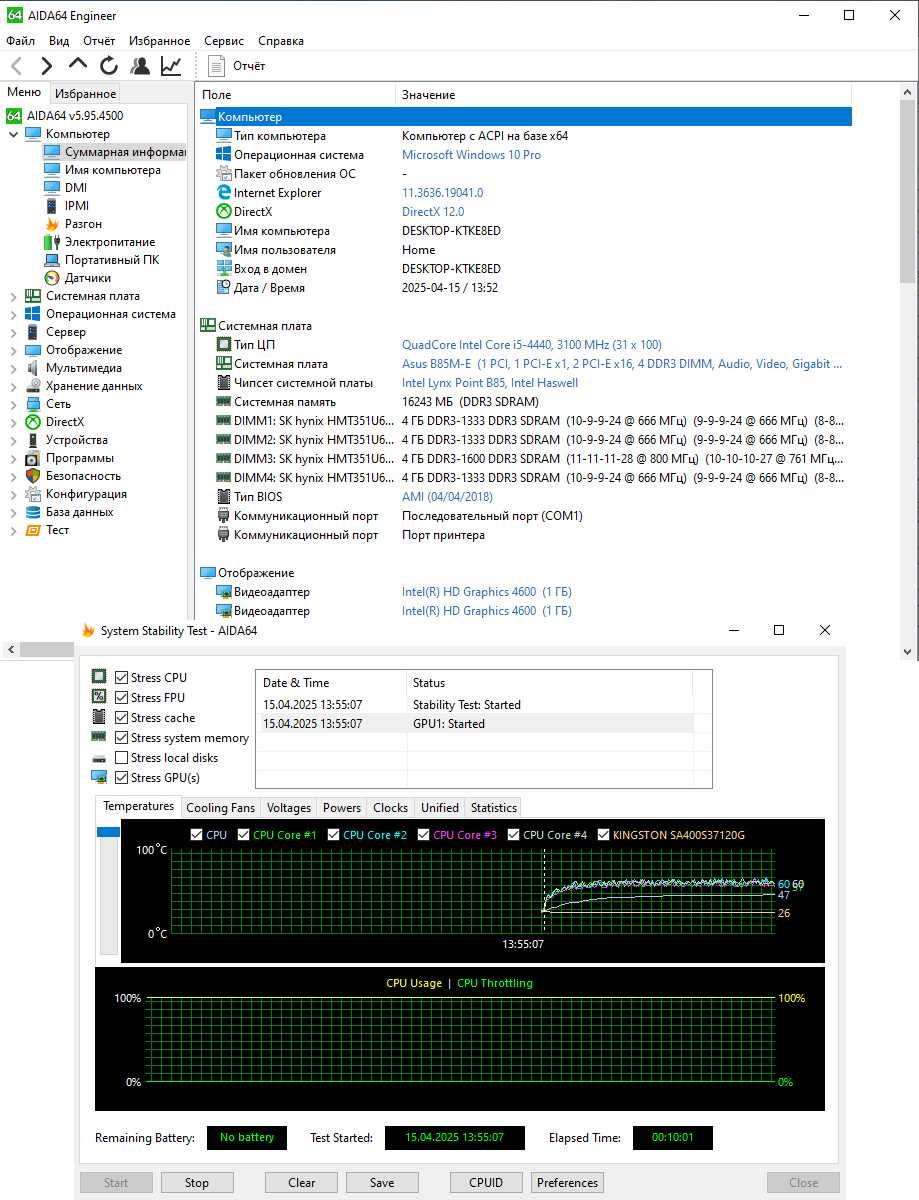Image resolution: width=919 pixels, height=1200 pixels.
Task: Click the DIMM1 memory module icon
Action: pyautogui.click(x=224, y=421)
